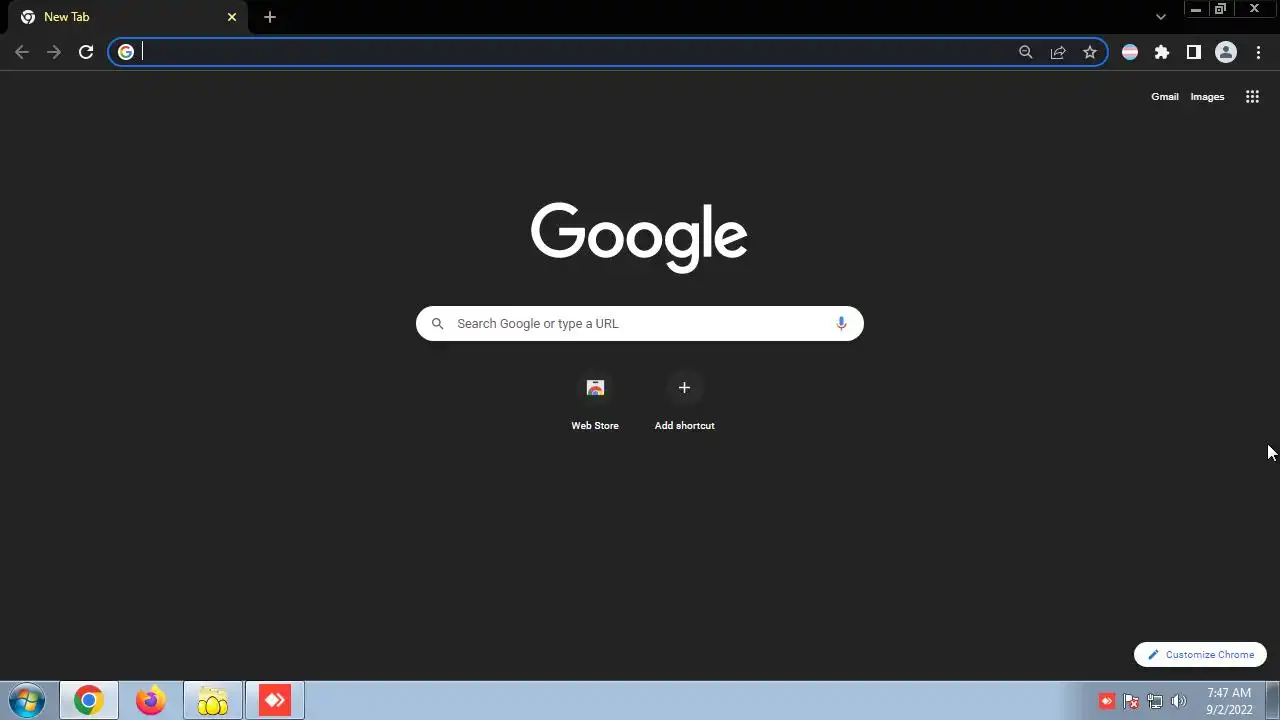Screen dimensions: 1280x720
Task: Launch Firefox from taskbar
Action: (151, 701)
